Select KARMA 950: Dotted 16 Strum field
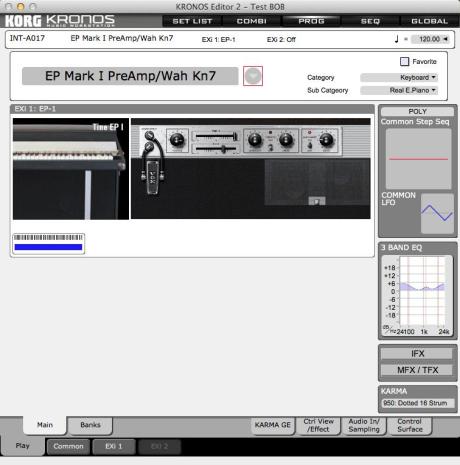This screenshot has width=460, height=465. (418, 403)
